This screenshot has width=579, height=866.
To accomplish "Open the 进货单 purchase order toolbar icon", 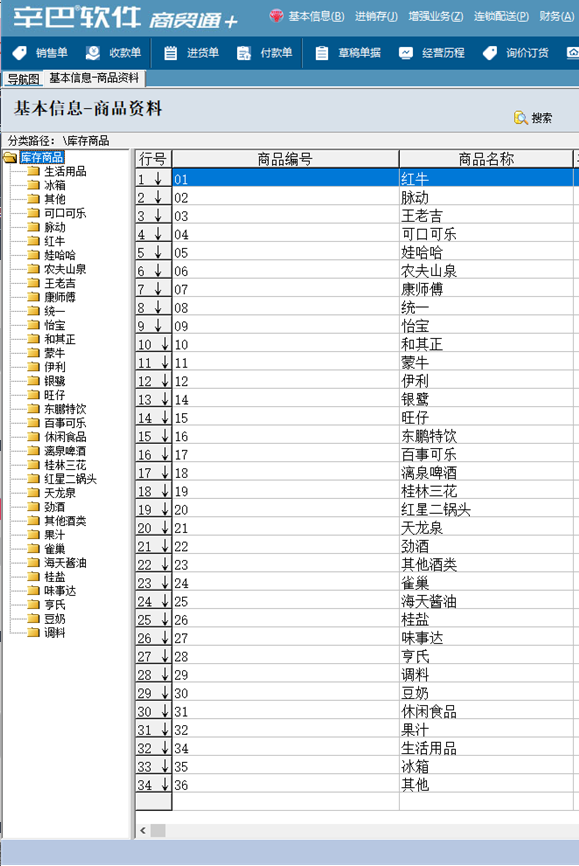I will pyautogui.click(x=171, y=53).
